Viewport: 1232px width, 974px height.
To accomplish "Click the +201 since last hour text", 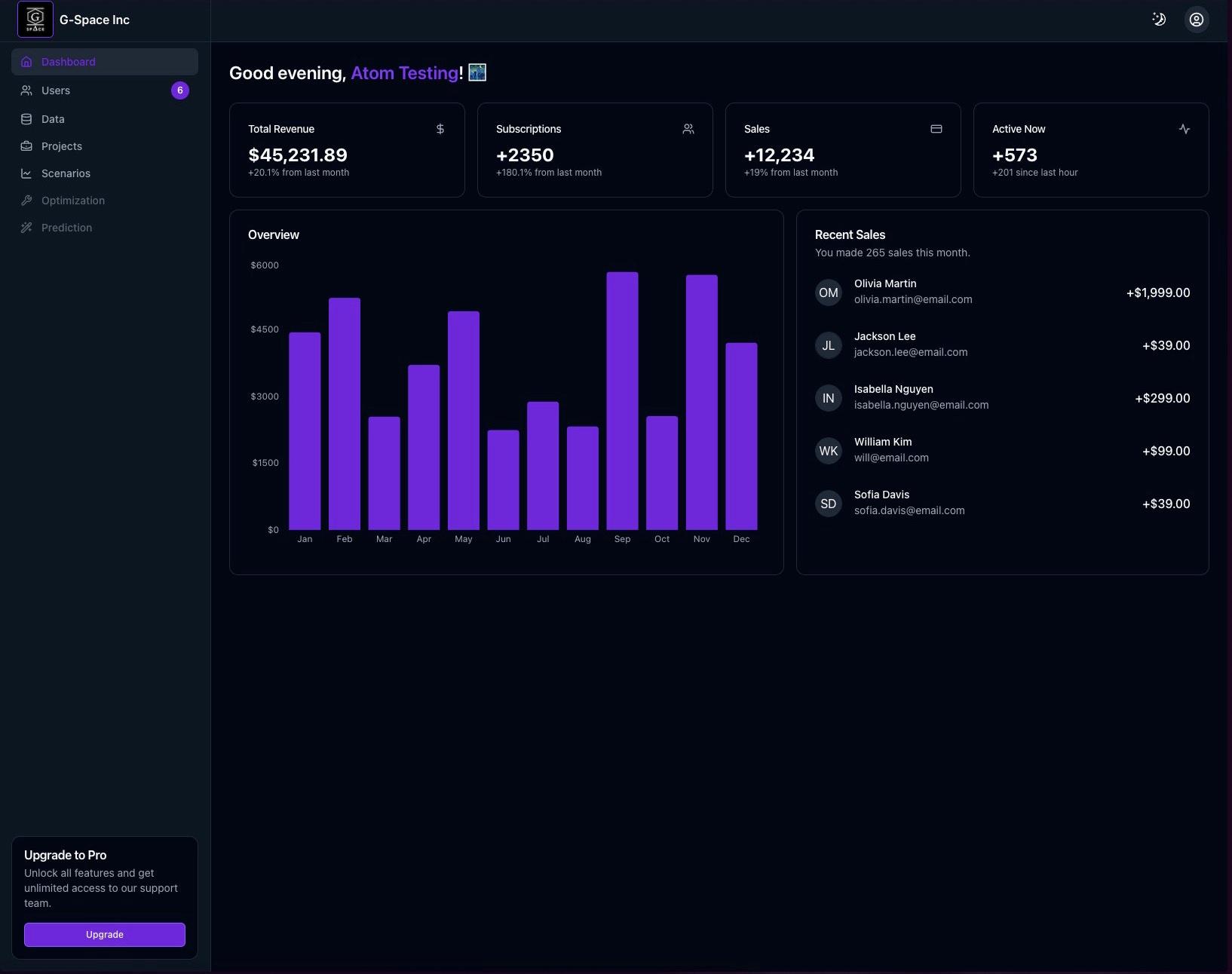I will (x=1035, y=173).
